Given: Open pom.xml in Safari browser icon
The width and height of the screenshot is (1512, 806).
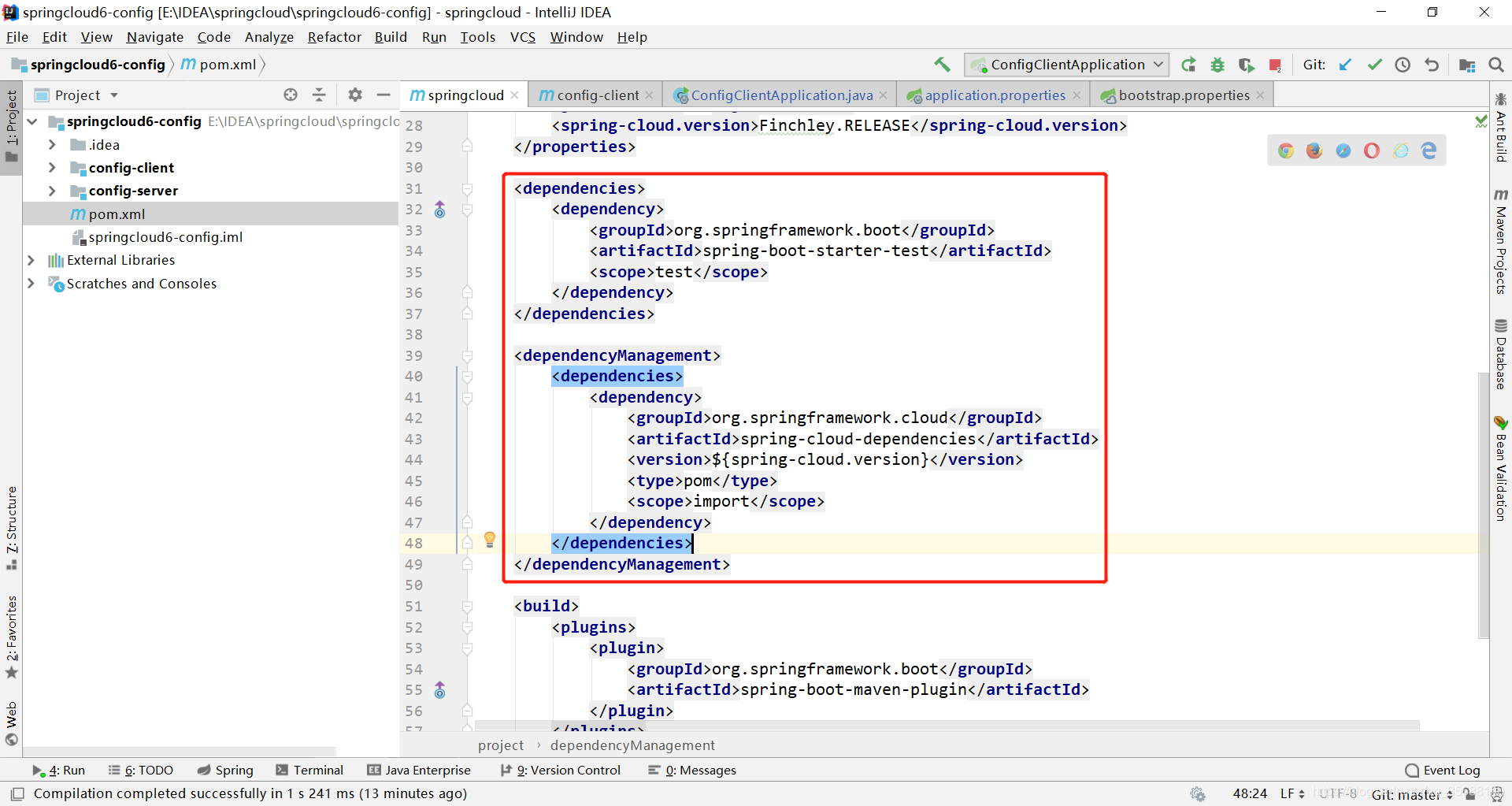Looking at the screenshot, I should 1343,150.
